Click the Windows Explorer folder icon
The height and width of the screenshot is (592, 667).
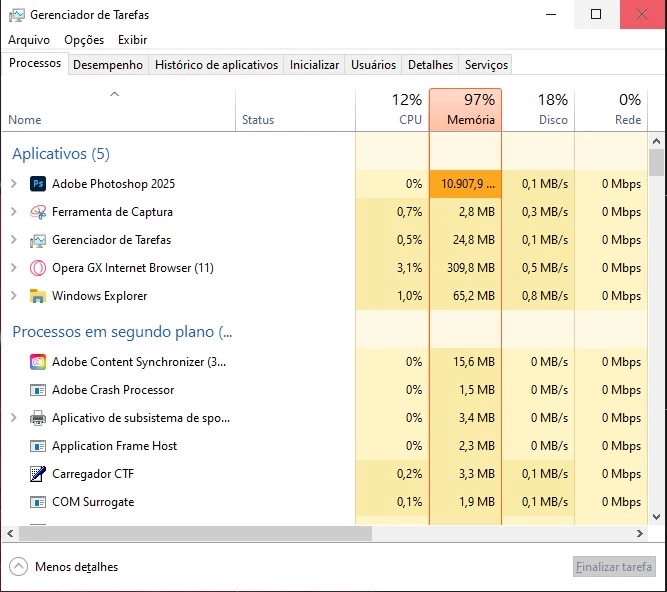(38, 296)
